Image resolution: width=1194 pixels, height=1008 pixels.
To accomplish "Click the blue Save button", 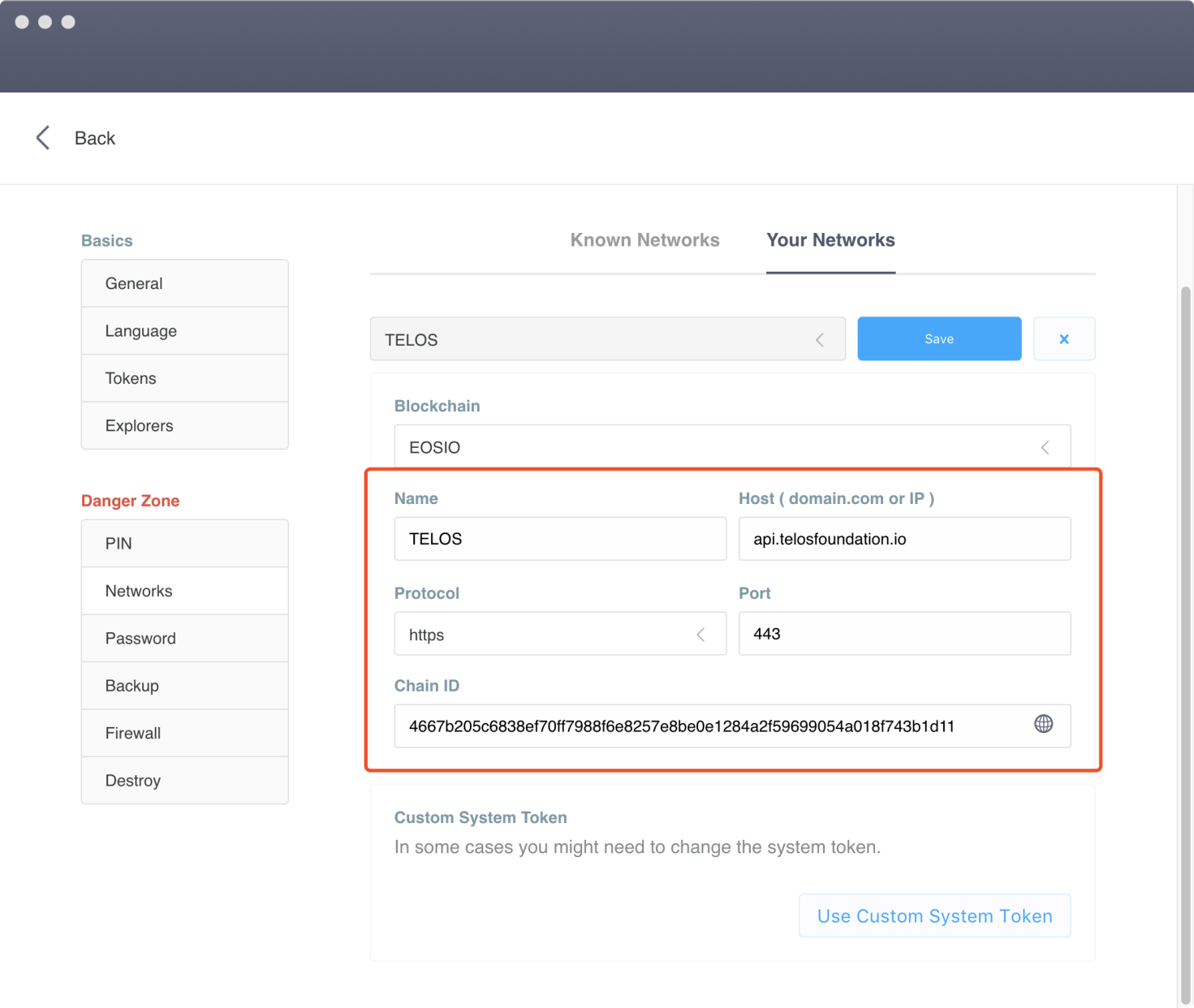I will point(939,338).
